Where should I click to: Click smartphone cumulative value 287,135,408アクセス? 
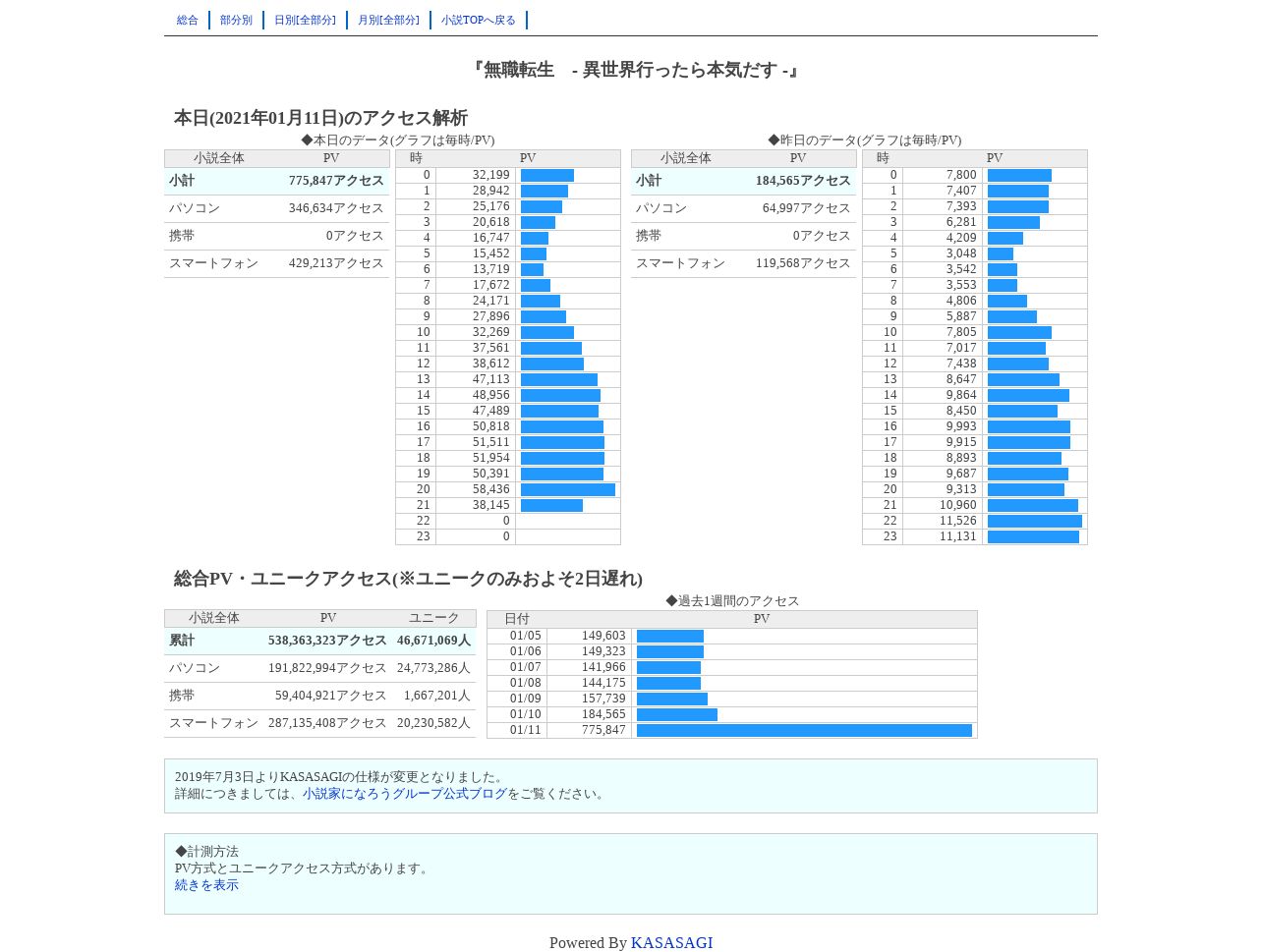point(327,723)
